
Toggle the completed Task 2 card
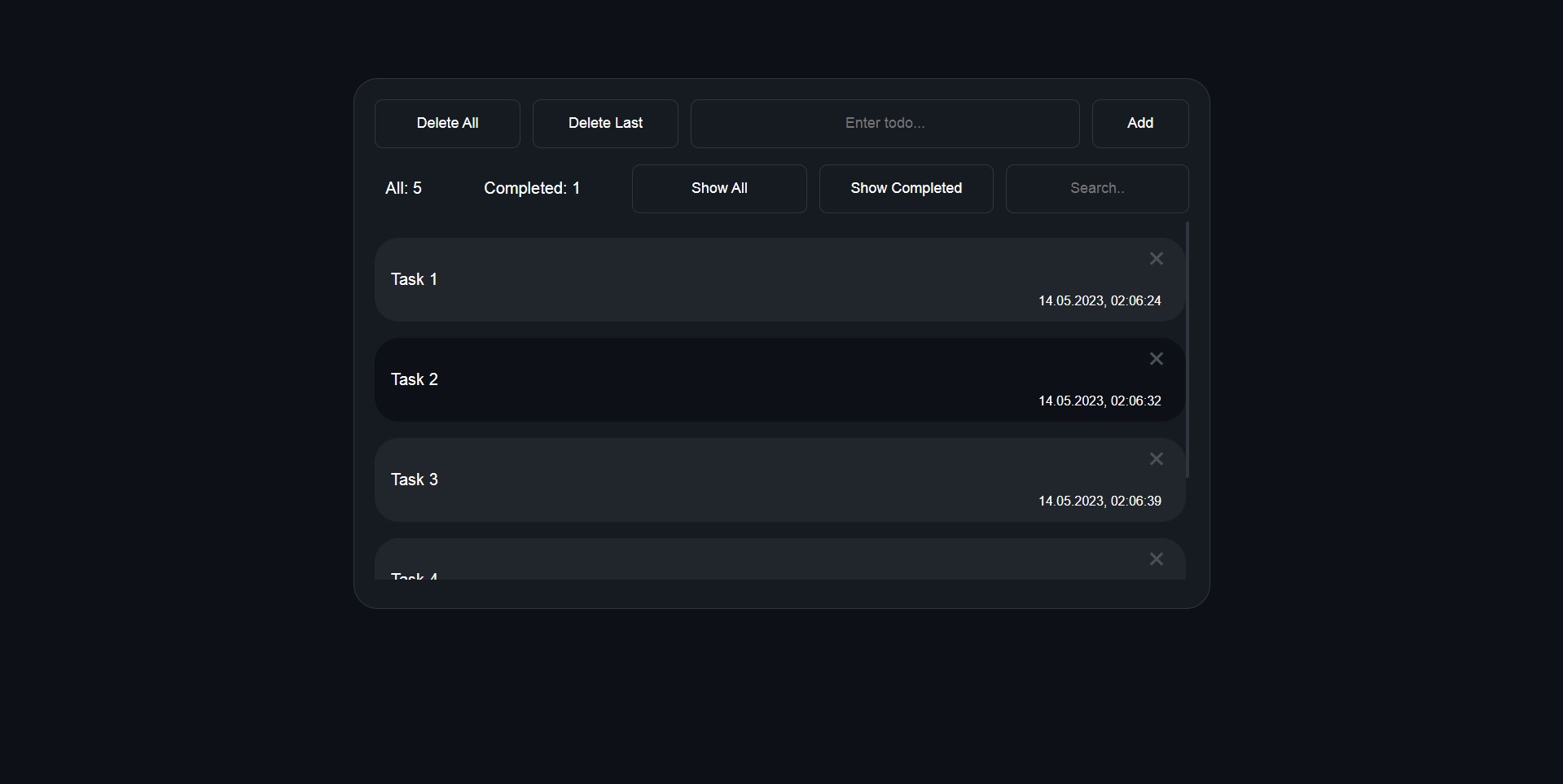click(779, 380)
